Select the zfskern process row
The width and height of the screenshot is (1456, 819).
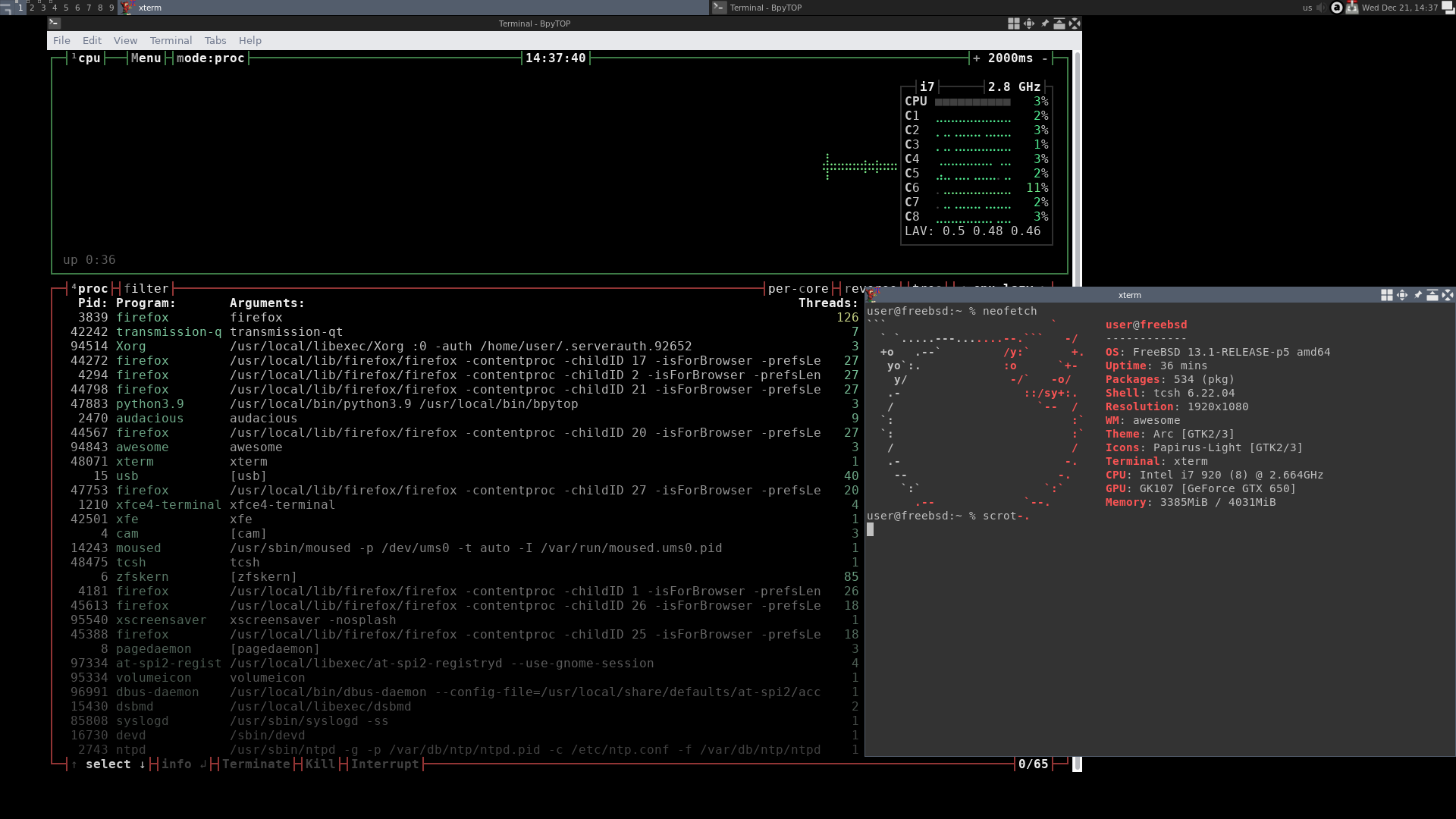click(x=464, y=577)
